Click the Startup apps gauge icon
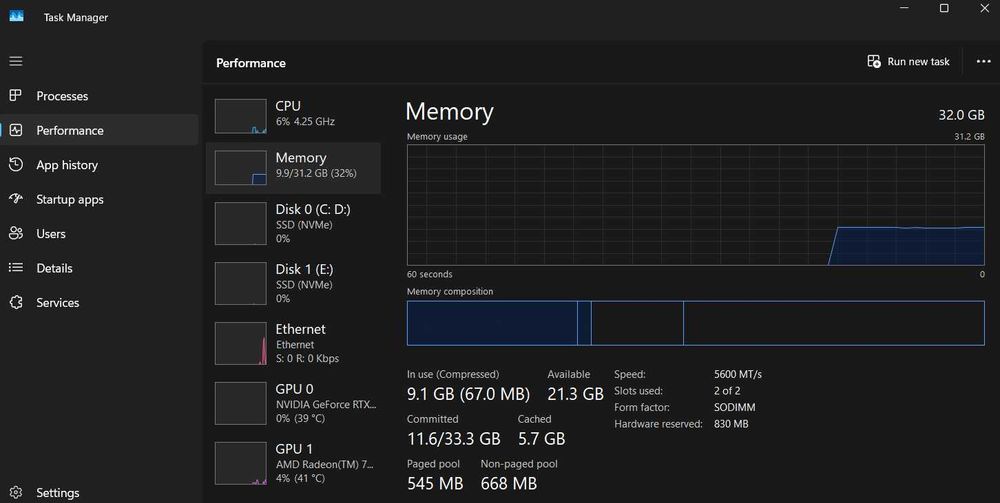This screenshot has width=1000, height=503. pos(15,199)
